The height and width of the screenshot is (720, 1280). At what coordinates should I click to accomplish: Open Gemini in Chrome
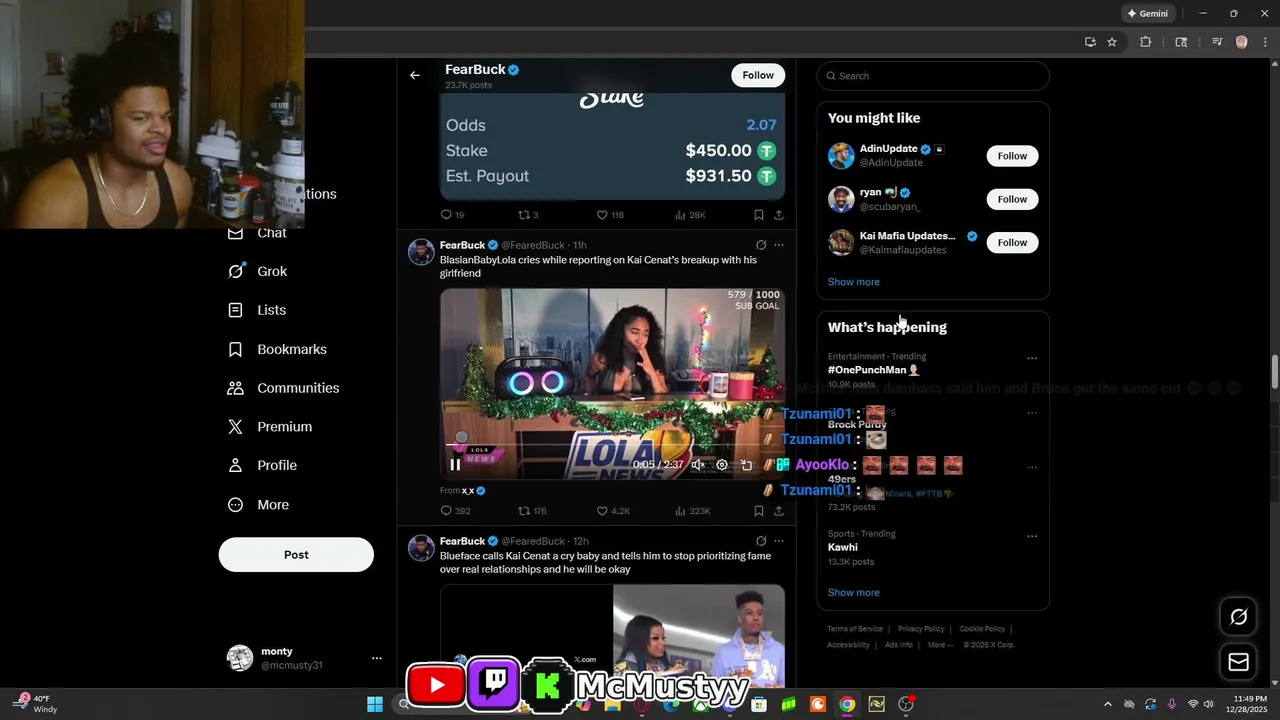point(1146,14)
